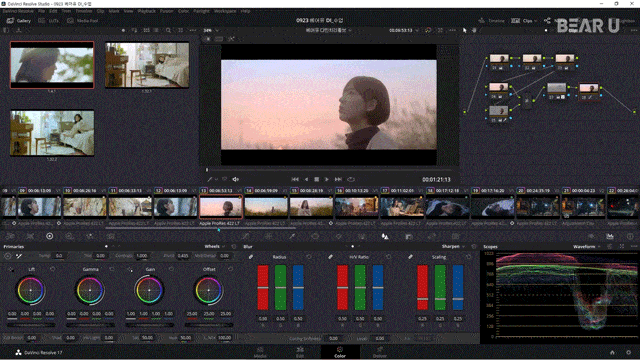640x360 pixels.
Task: Switch to the Media page tab
Action: click(260, 352)
